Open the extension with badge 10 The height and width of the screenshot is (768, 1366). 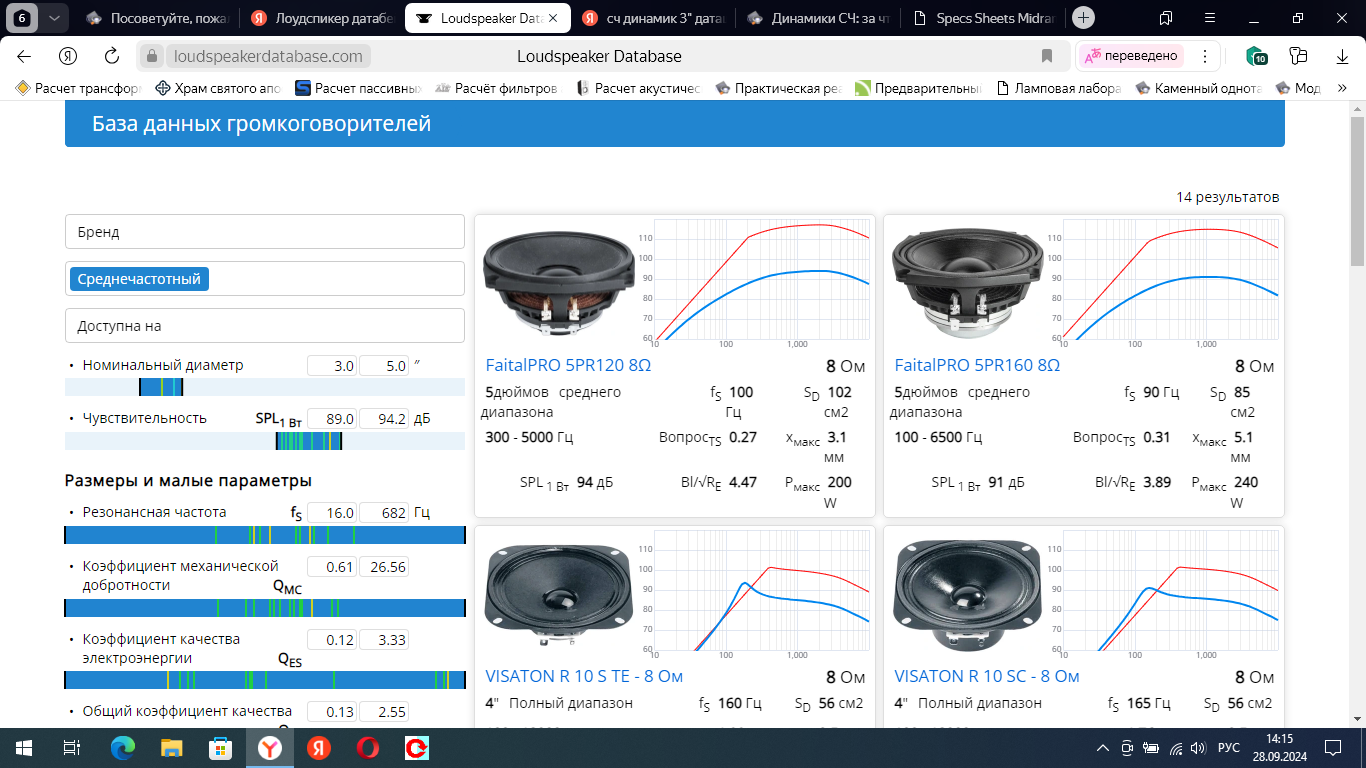click(x=1256, y=56)
